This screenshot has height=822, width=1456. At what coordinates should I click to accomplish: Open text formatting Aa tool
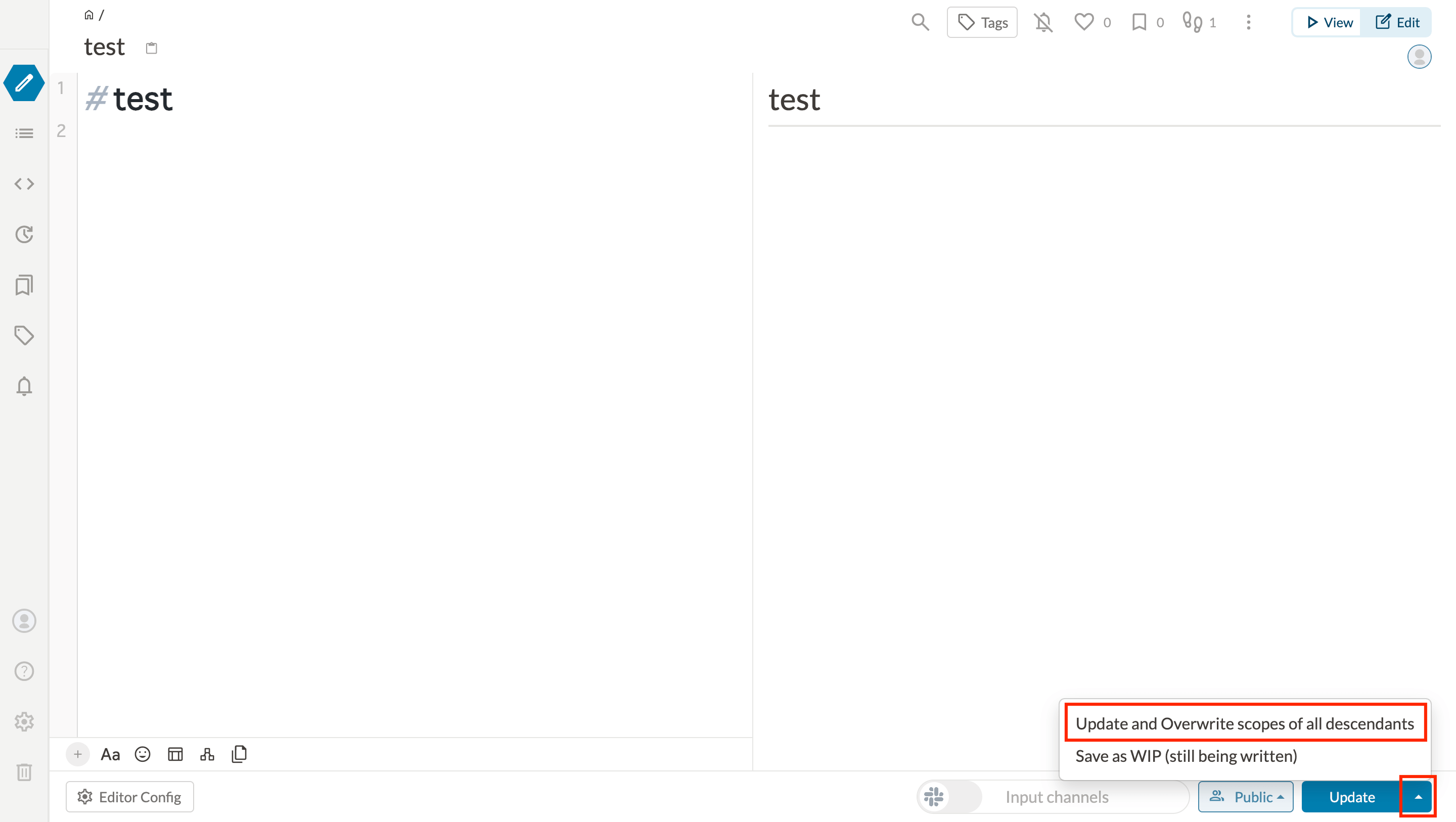[110, 754]
